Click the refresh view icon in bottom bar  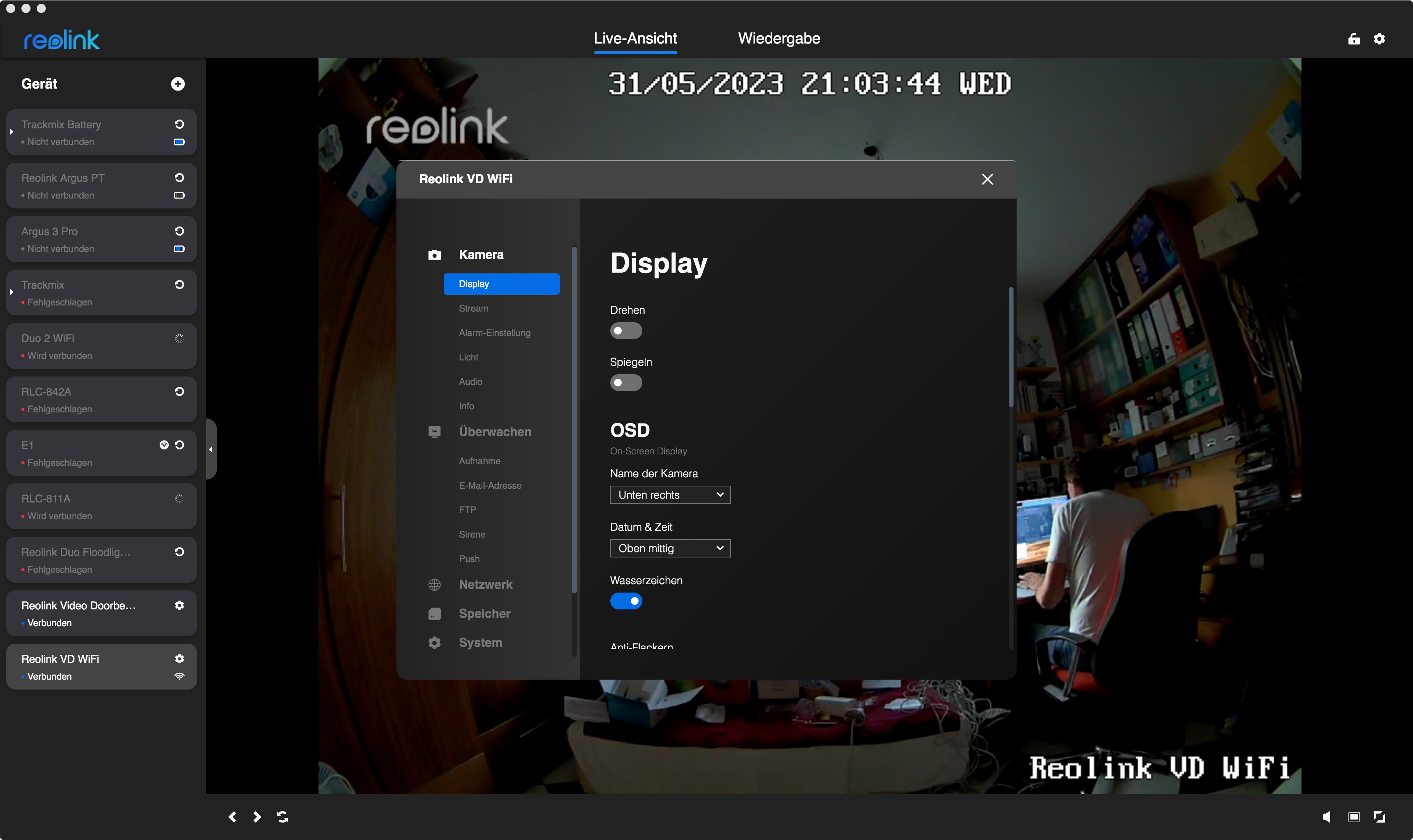click(x=283, y=816)
